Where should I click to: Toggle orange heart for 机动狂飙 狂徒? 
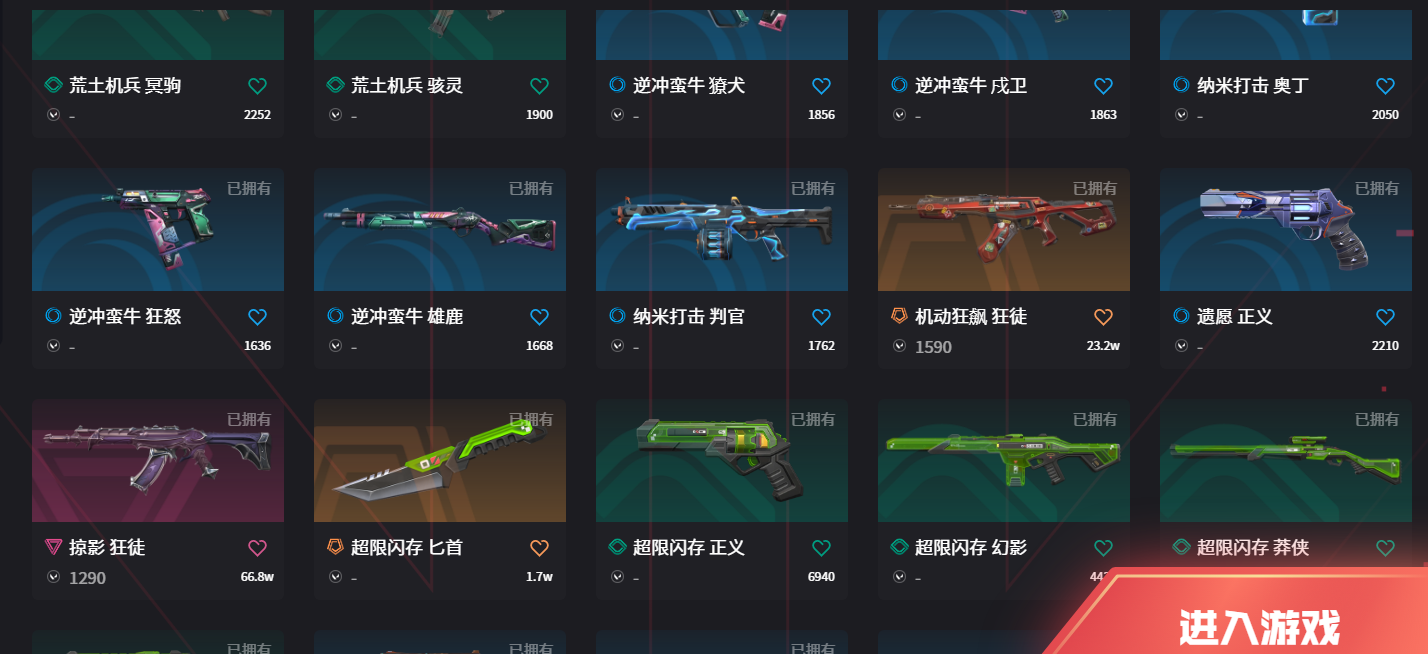[1103, 317]
